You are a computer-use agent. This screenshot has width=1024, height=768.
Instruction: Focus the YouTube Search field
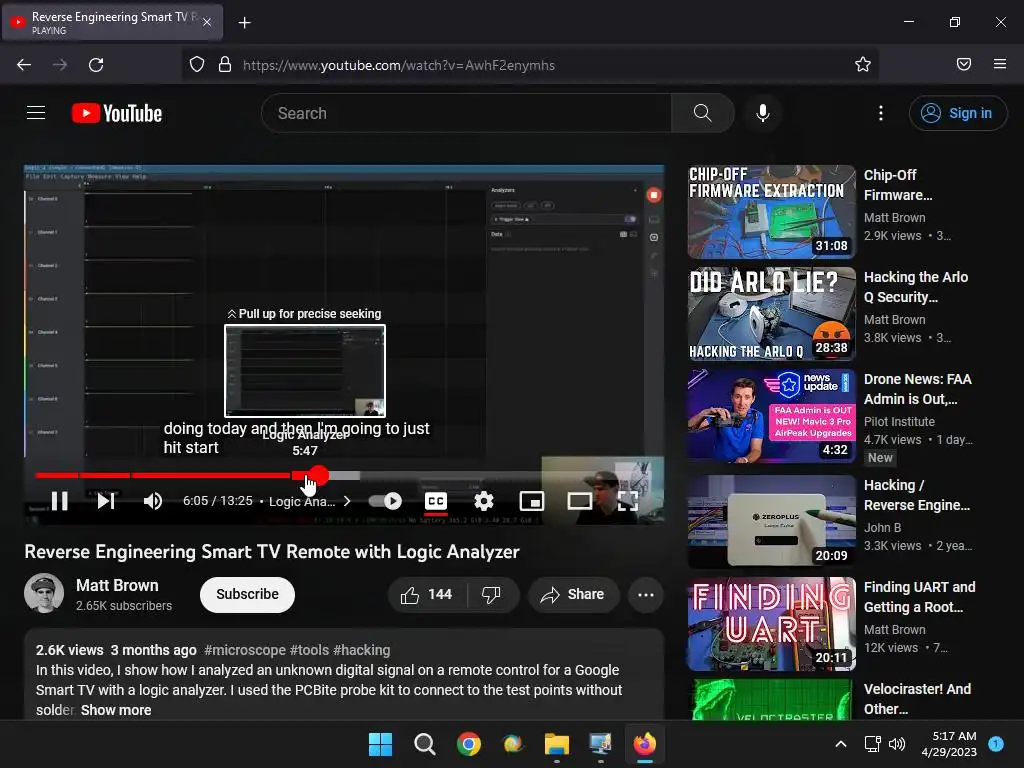(466, 113)
